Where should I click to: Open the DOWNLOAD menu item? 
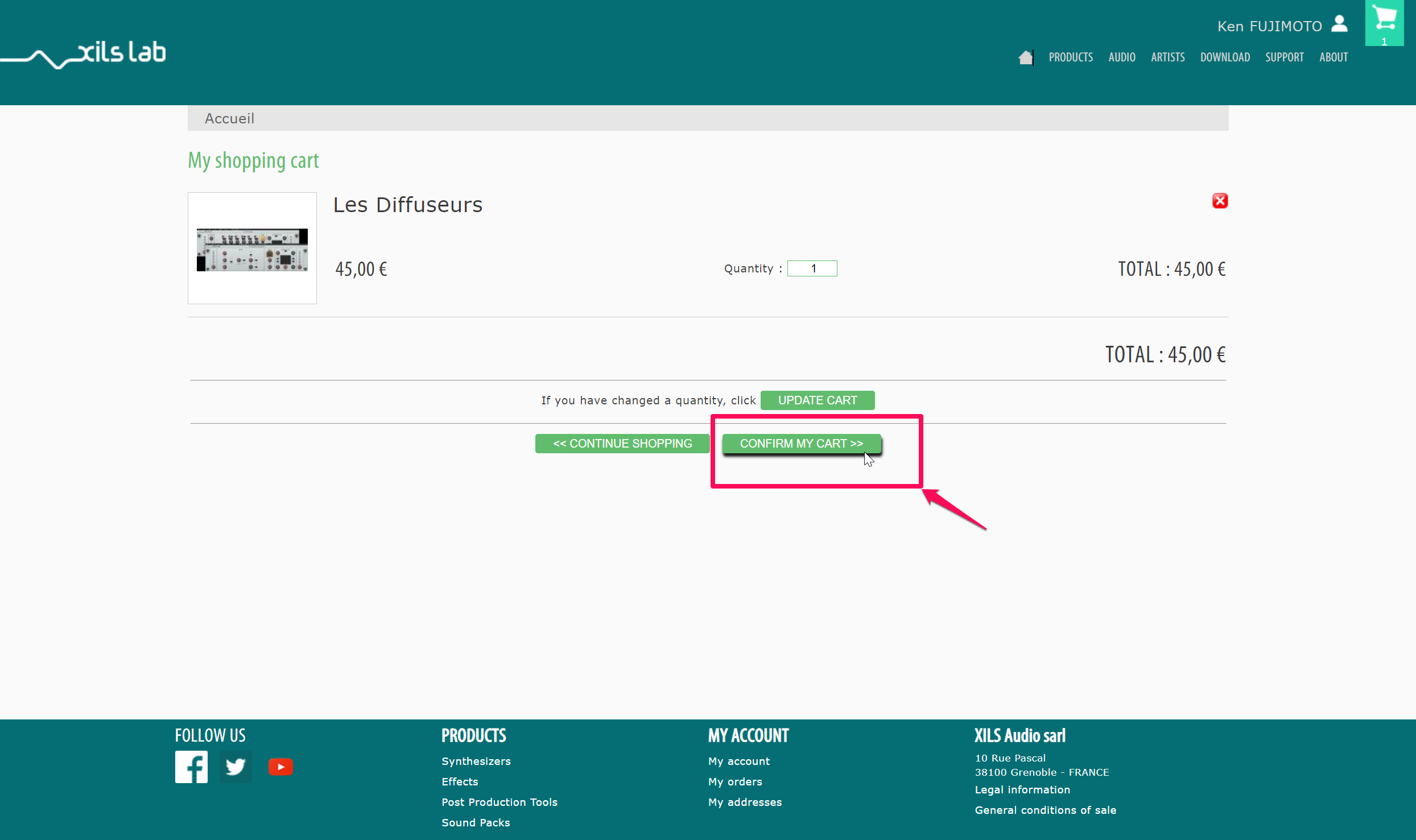click(1225, 57)
